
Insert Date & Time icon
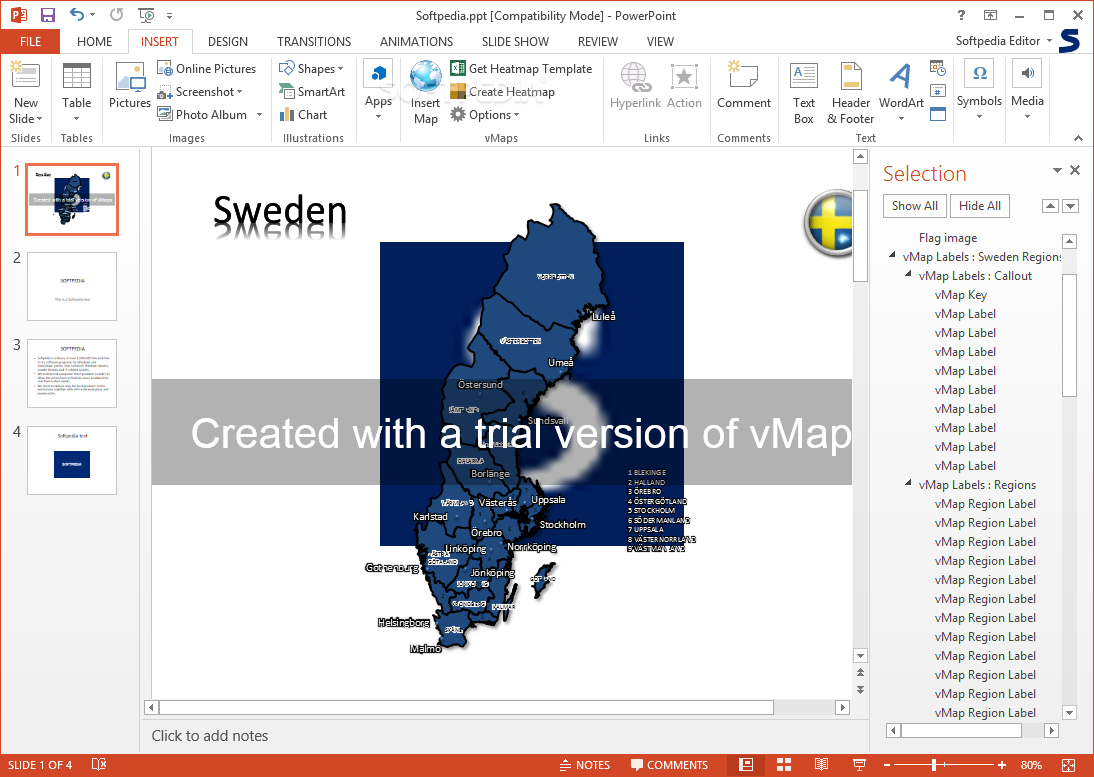(x=938, y=68)
